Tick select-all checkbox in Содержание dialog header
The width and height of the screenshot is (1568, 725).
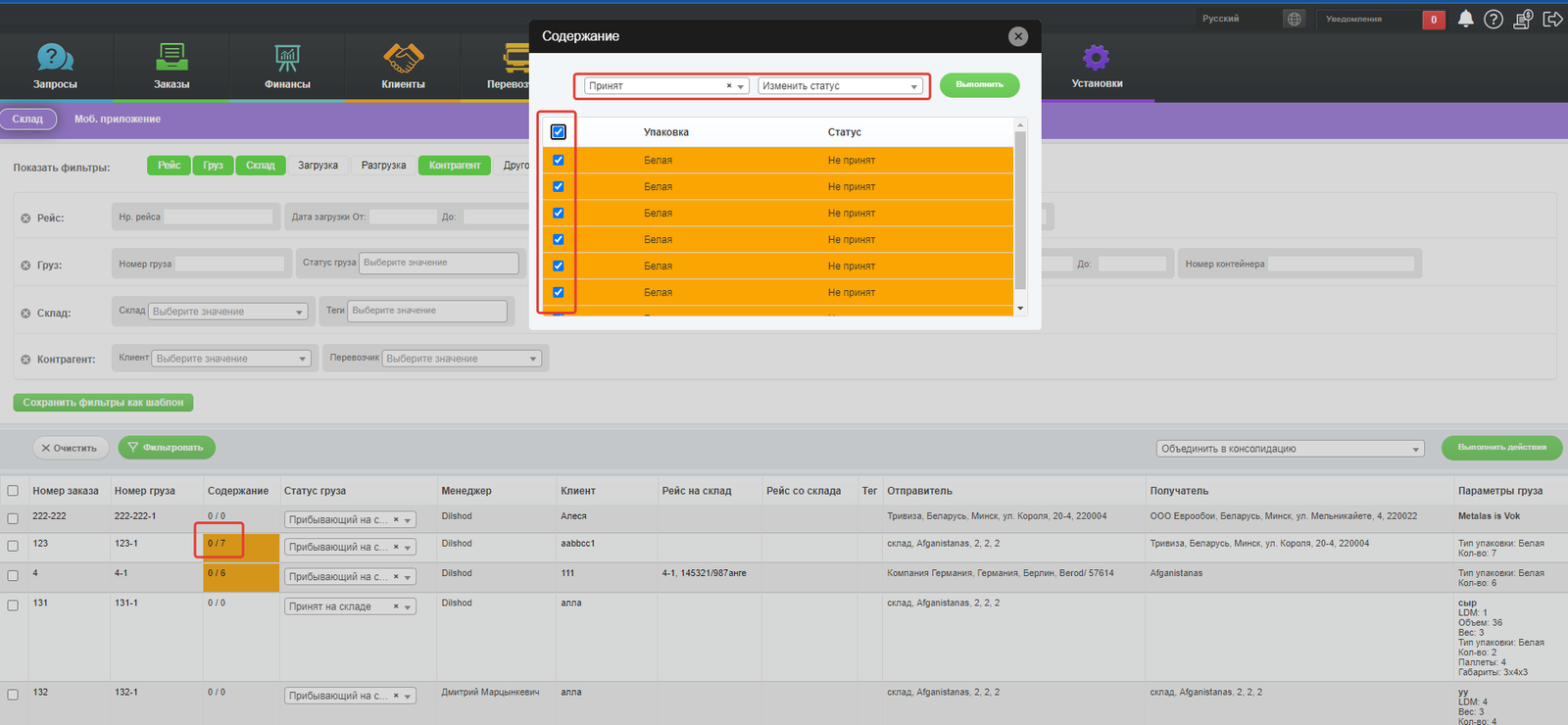559,132
